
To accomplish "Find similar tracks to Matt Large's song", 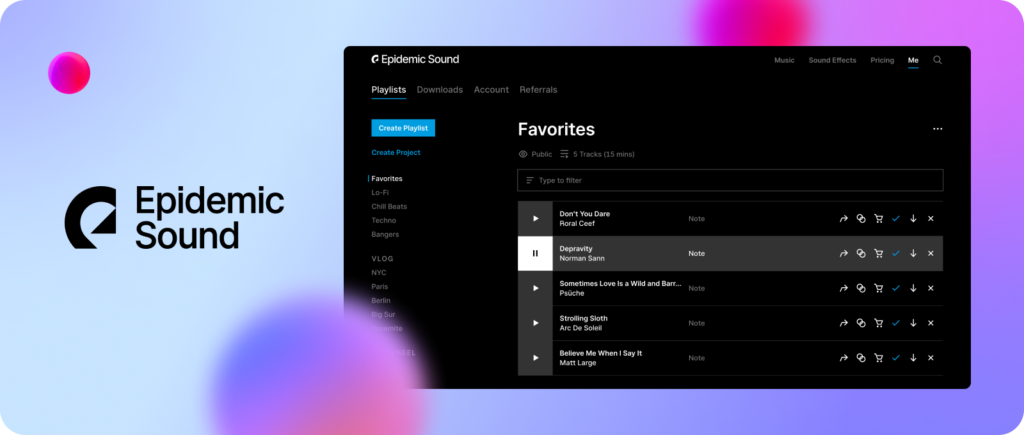I will pyautogui.click(x=861, y=358).
